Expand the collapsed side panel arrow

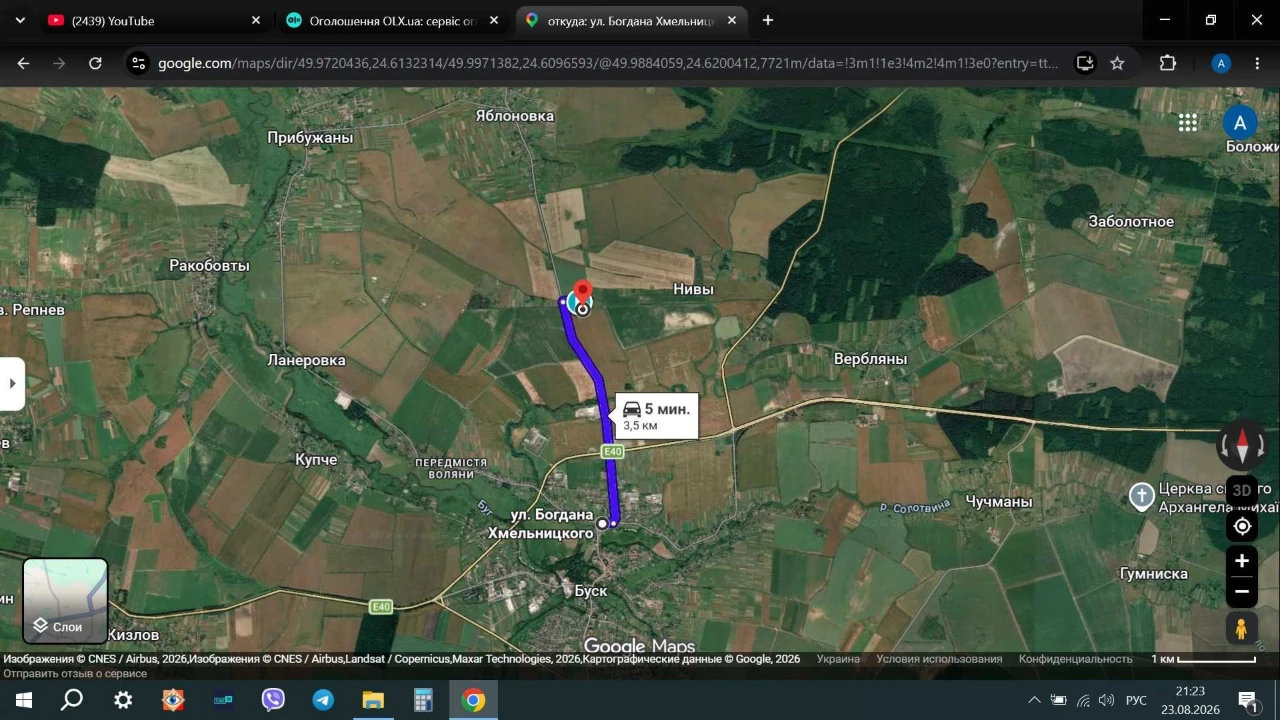[x=12, y=384]
